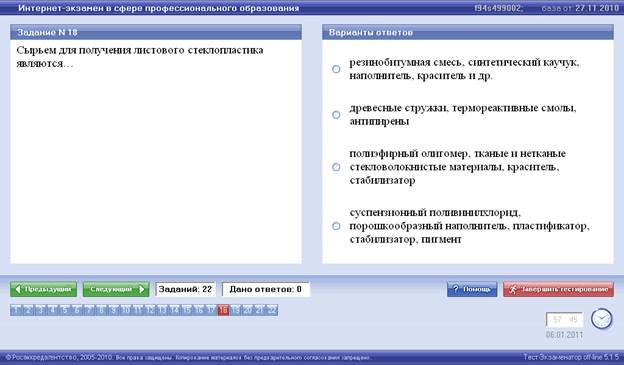Click the date 06.01.2011 under the timer

(564, 335)
